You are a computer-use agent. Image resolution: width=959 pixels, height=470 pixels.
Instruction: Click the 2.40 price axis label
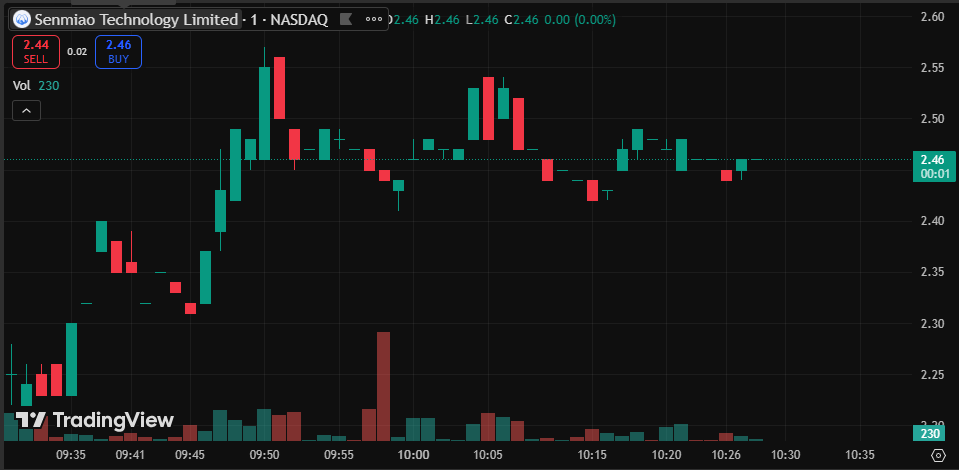933,221
